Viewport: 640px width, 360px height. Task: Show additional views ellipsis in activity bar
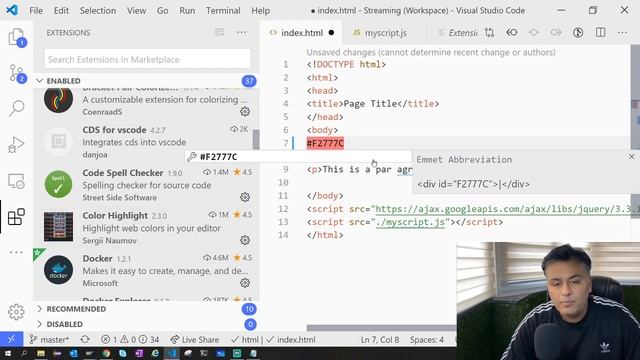tap(16, 252)
